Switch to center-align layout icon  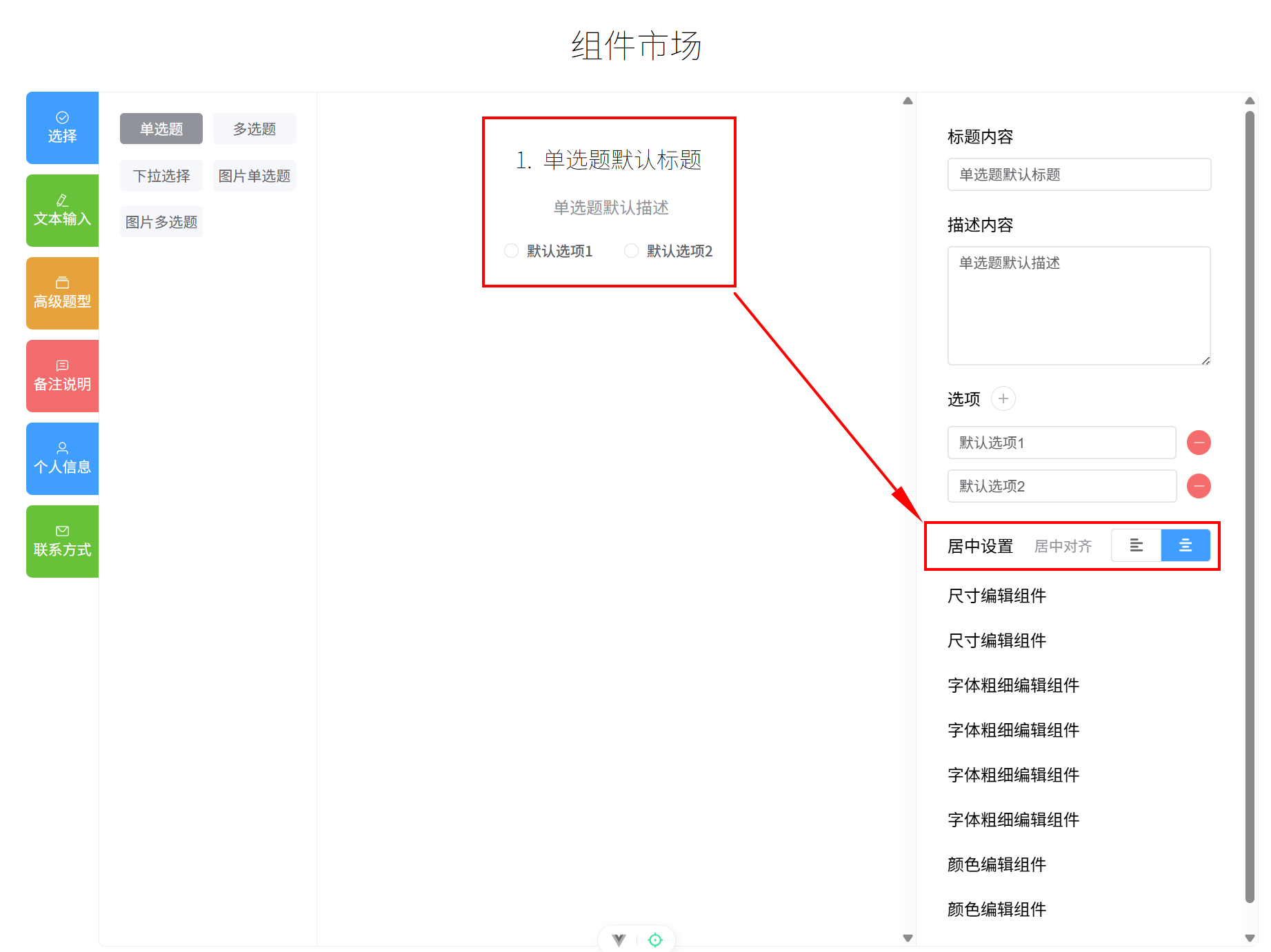coord(1185,545)
